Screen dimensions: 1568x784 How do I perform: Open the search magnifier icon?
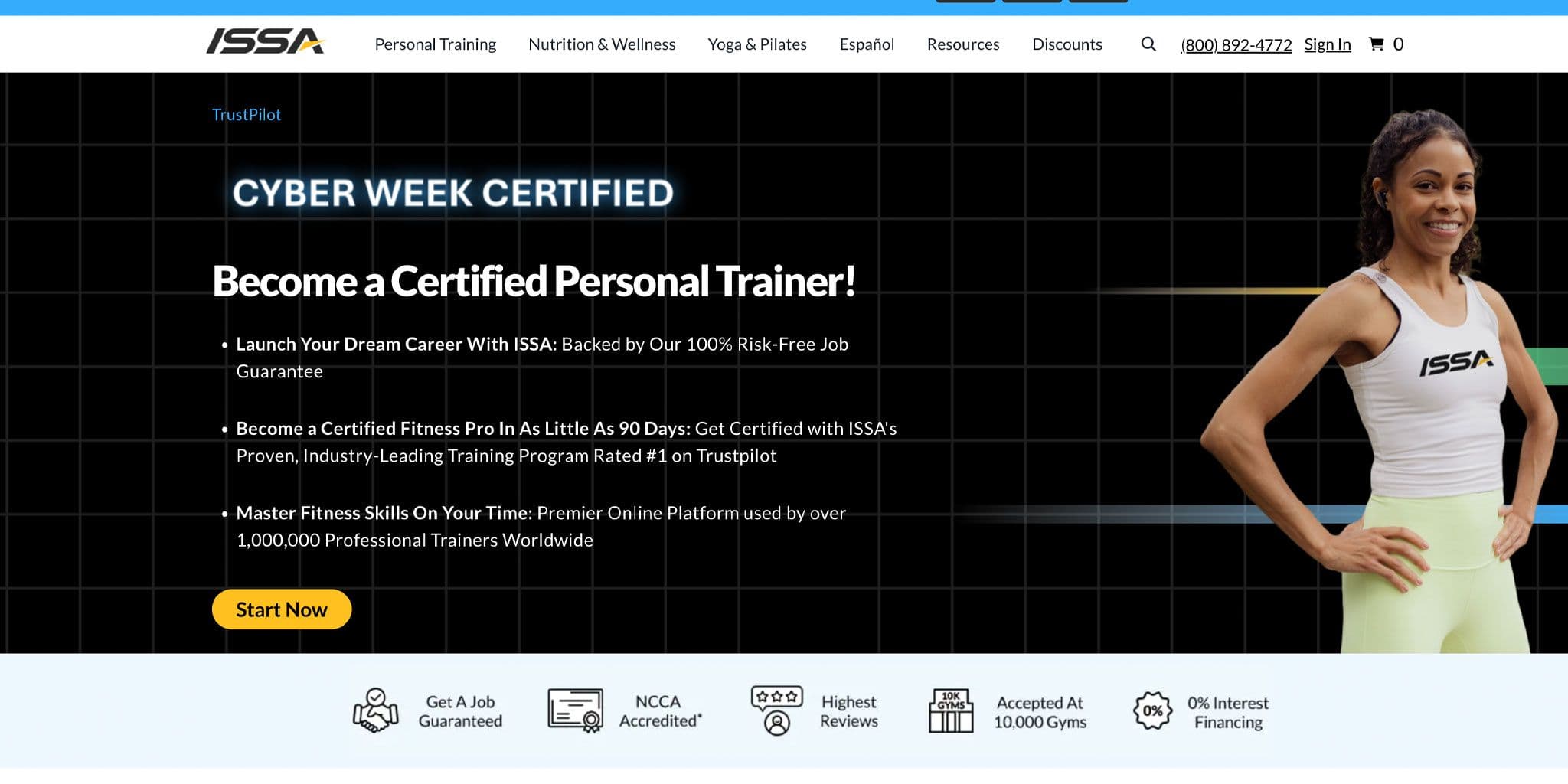pos(1148,44)
